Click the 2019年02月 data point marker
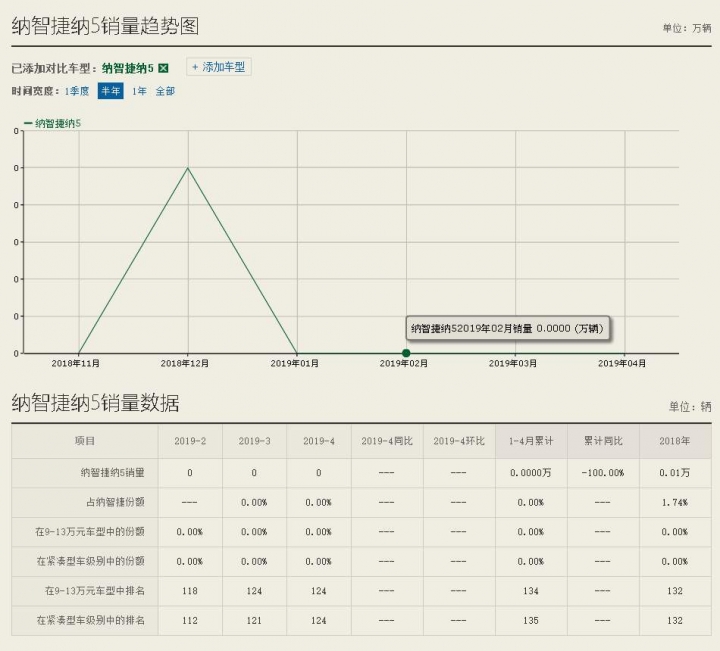The width and height of the screenshot is (720, 651). point(406,353)
